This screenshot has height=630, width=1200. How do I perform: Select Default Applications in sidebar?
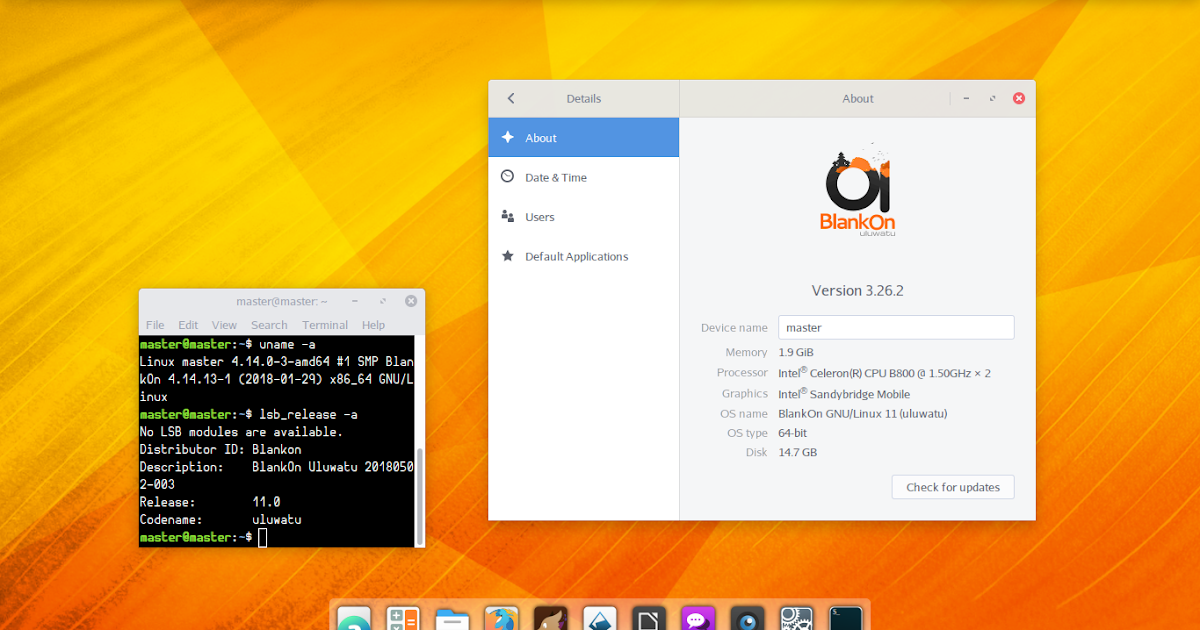(x=577, y=256)
